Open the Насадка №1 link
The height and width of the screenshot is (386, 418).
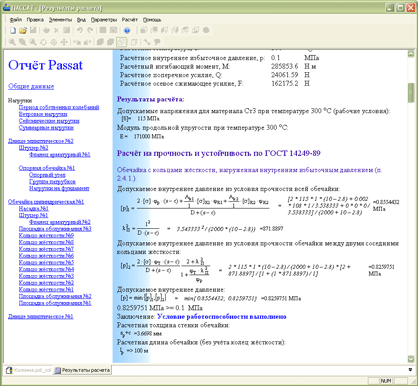point(34,208)
